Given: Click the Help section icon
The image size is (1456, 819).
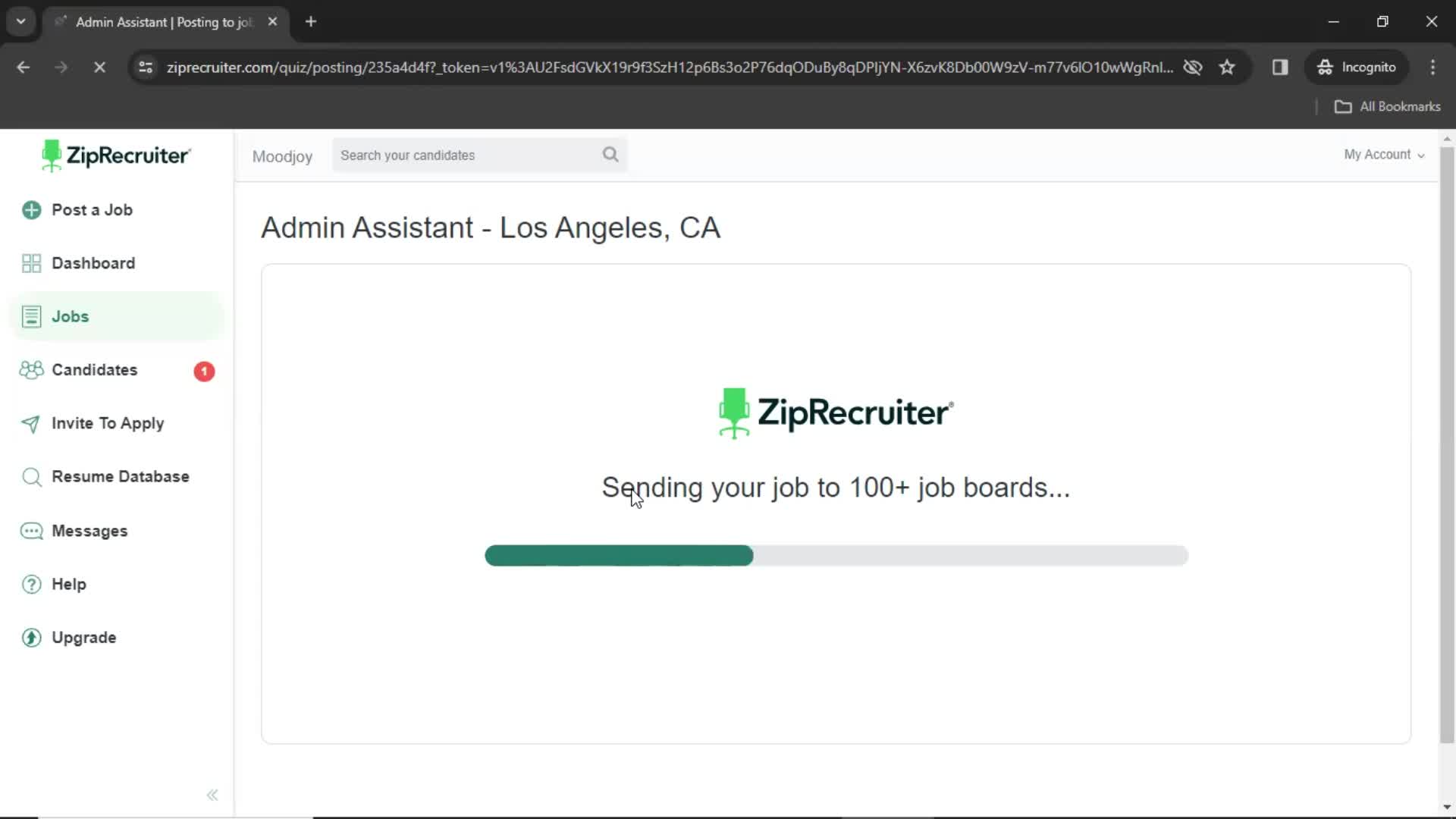Looking at the screenshot, I should (32, 584).
